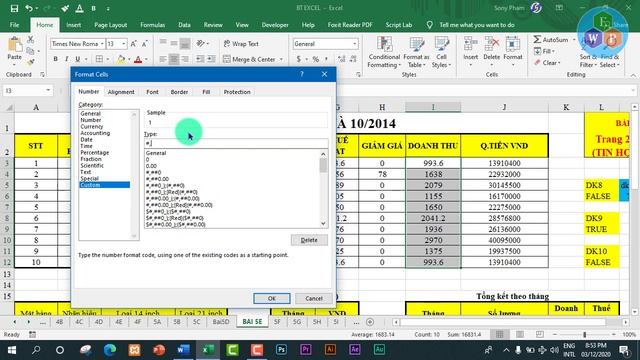Increase font size with the large A icon
Image resolution: width=640 pixels, height=360 pixels.
click(133, 44)
